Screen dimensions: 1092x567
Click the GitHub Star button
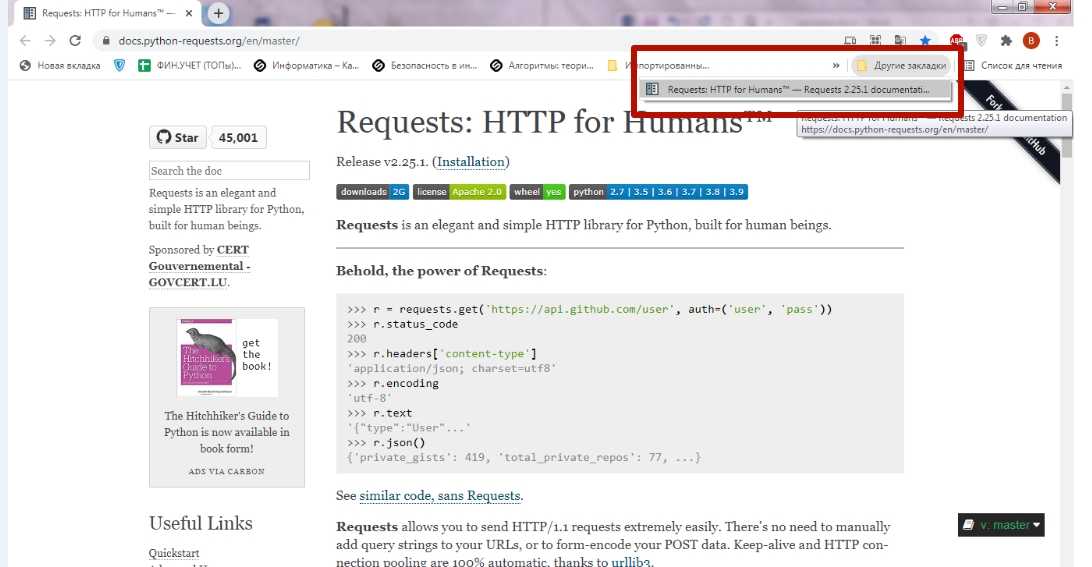coord(177,138)
